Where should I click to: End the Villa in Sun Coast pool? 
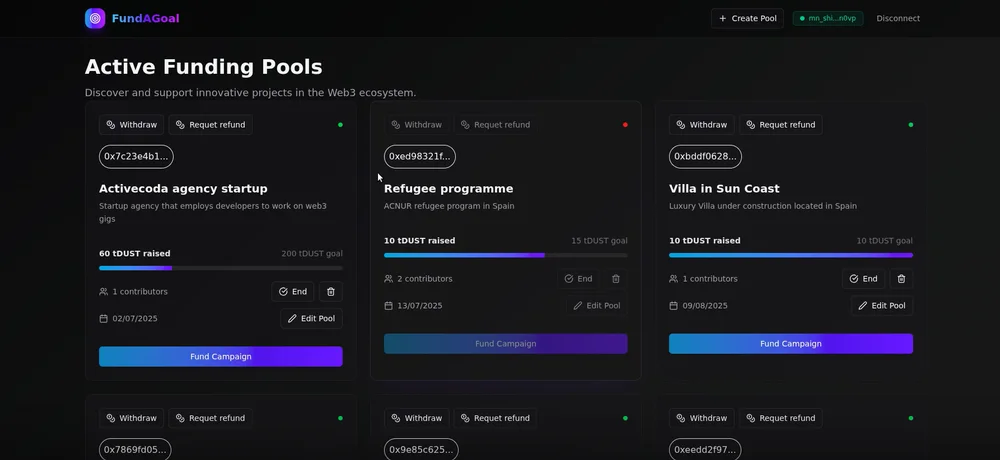[864, 279]
